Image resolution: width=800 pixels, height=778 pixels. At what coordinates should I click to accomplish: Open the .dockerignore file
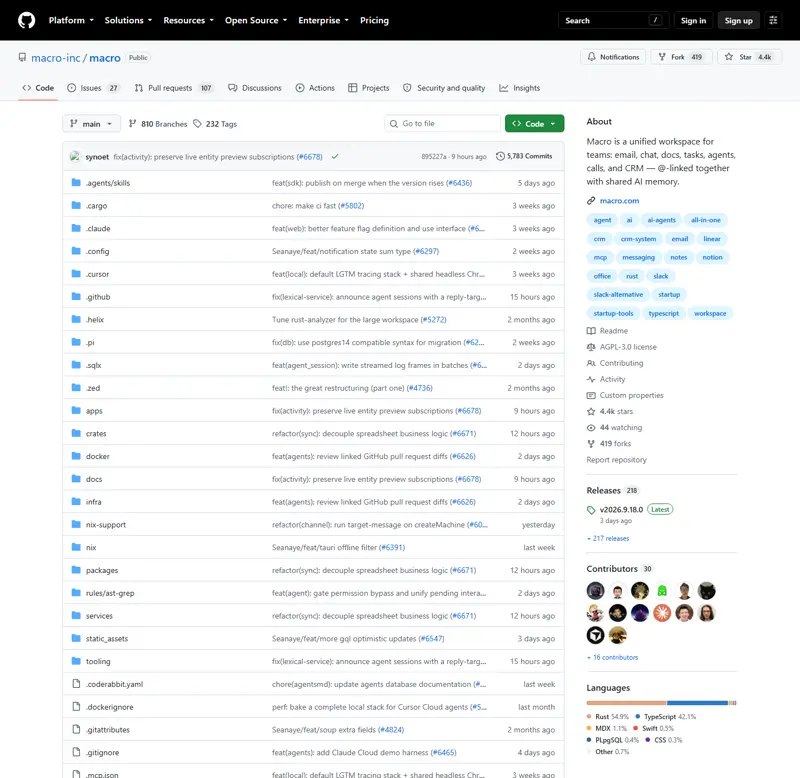click(x=109, y=707)
